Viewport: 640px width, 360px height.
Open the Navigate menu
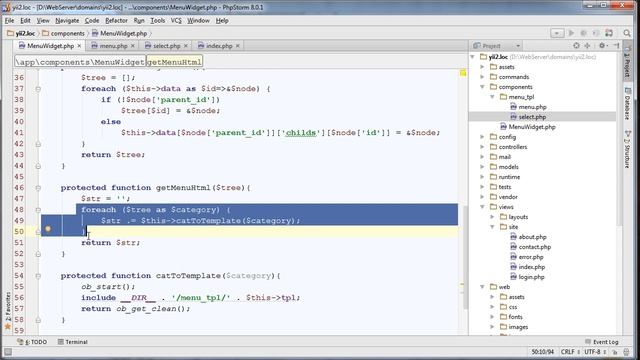(x=67, y=20)
